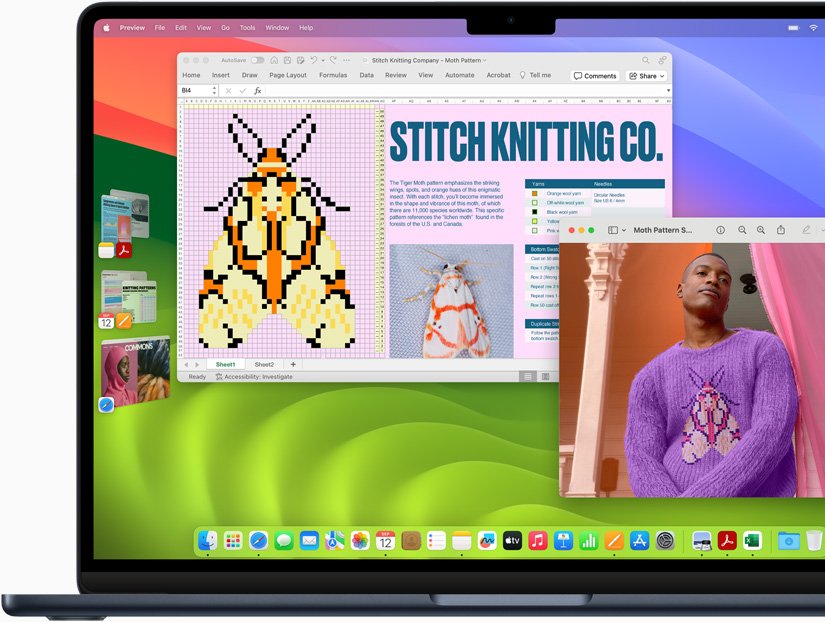
Task: Show the sidebar in the Preview window
Action: pos(613,229)
